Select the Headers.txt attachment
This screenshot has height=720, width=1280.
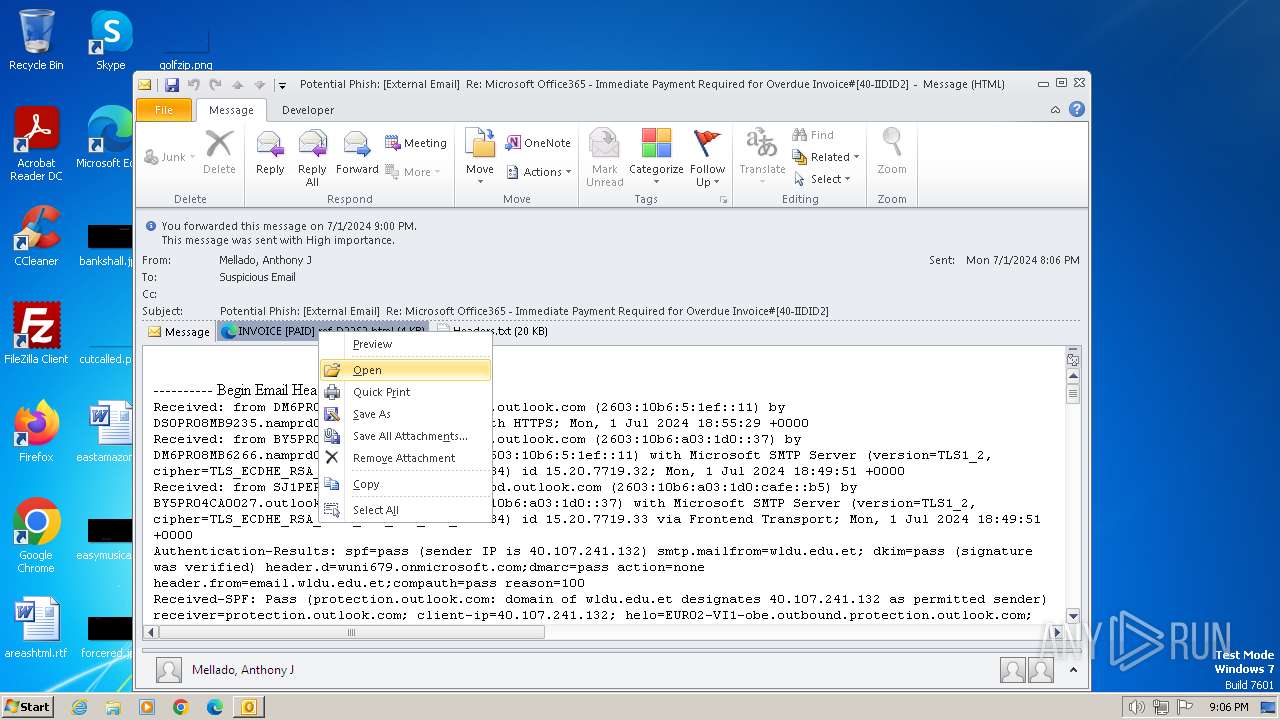491,331
